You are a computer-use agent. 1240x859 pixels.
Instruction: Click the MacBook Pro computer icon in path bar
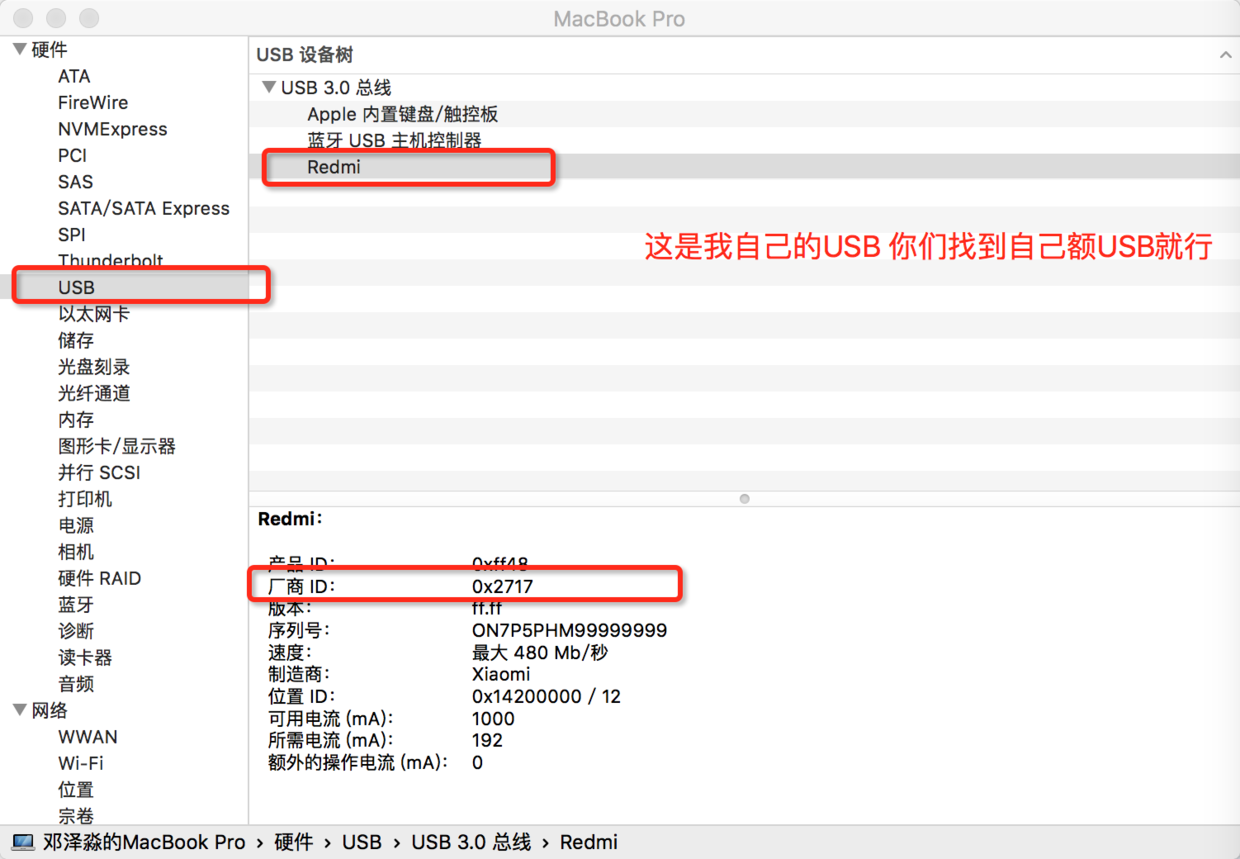(x=23, y=843)
